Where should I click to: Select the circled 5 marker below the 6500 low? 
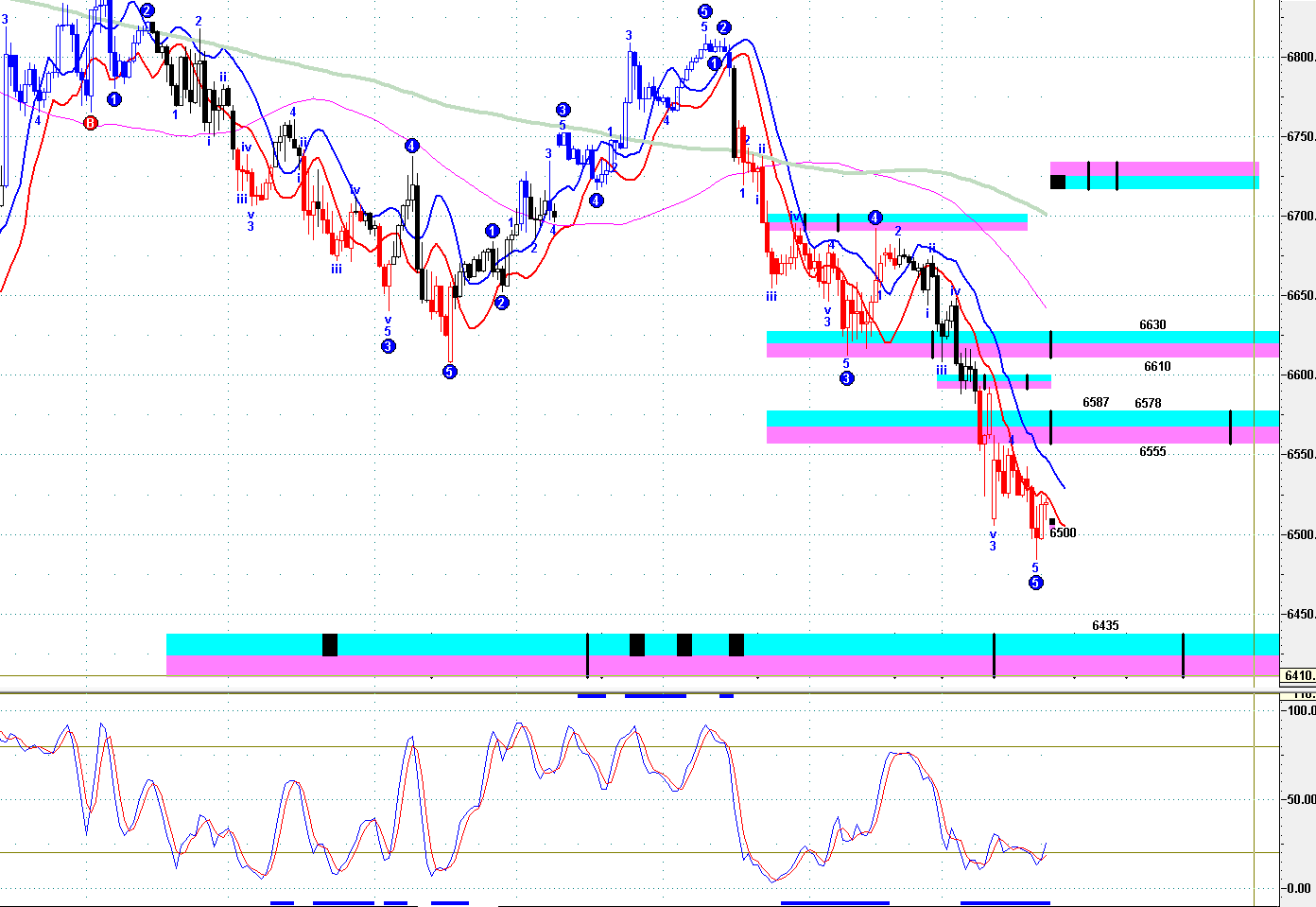[x=1036, y=583]
